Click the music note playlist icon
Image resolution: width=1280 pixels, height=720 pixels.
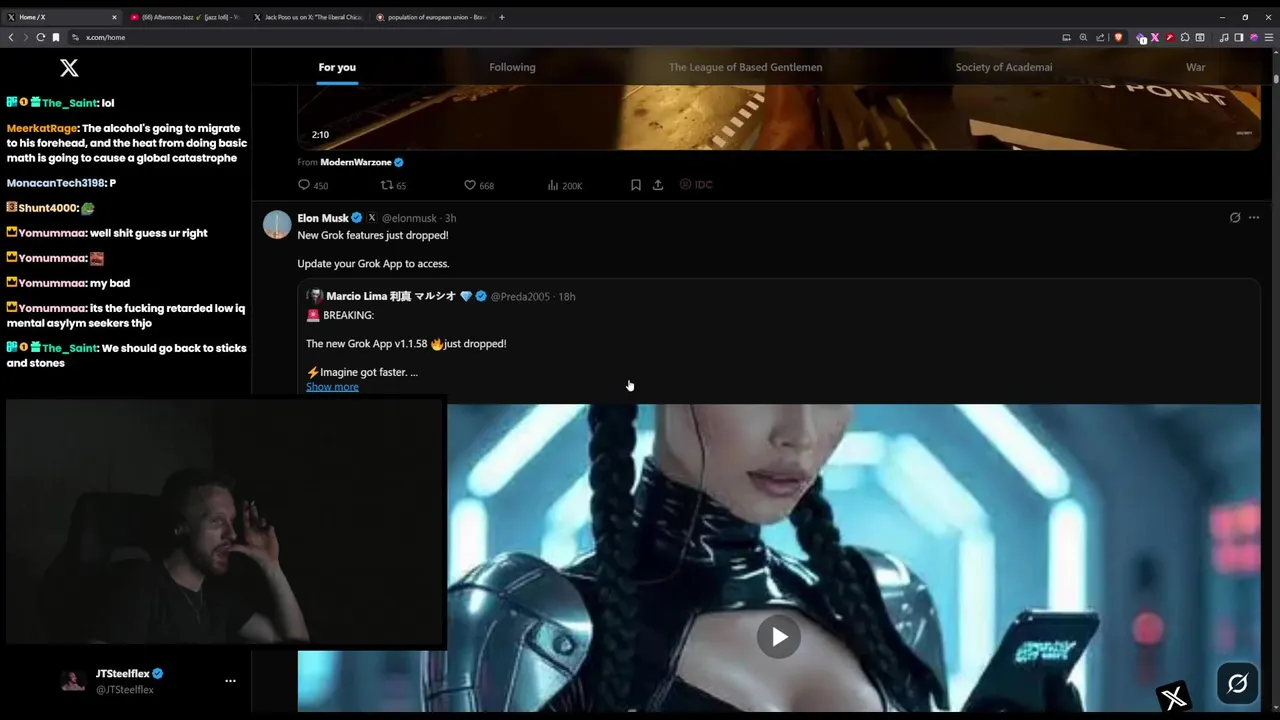(x=1224, y=37)
